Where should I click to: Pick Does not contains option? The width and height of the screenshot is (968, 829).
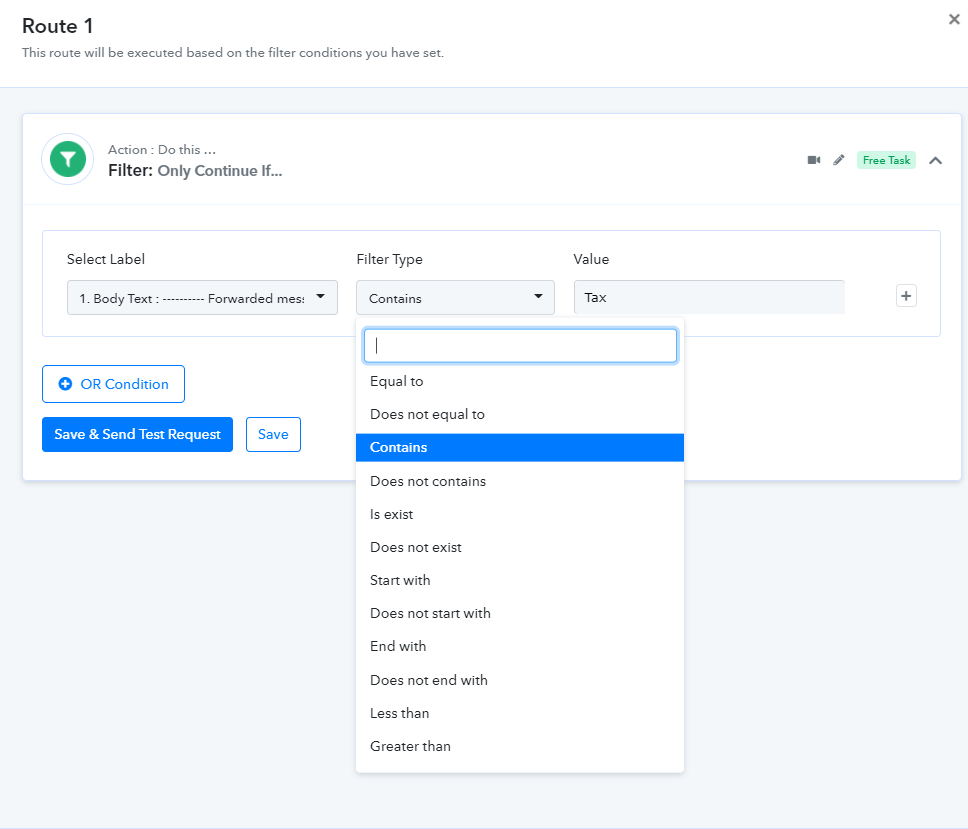point(520,481)
